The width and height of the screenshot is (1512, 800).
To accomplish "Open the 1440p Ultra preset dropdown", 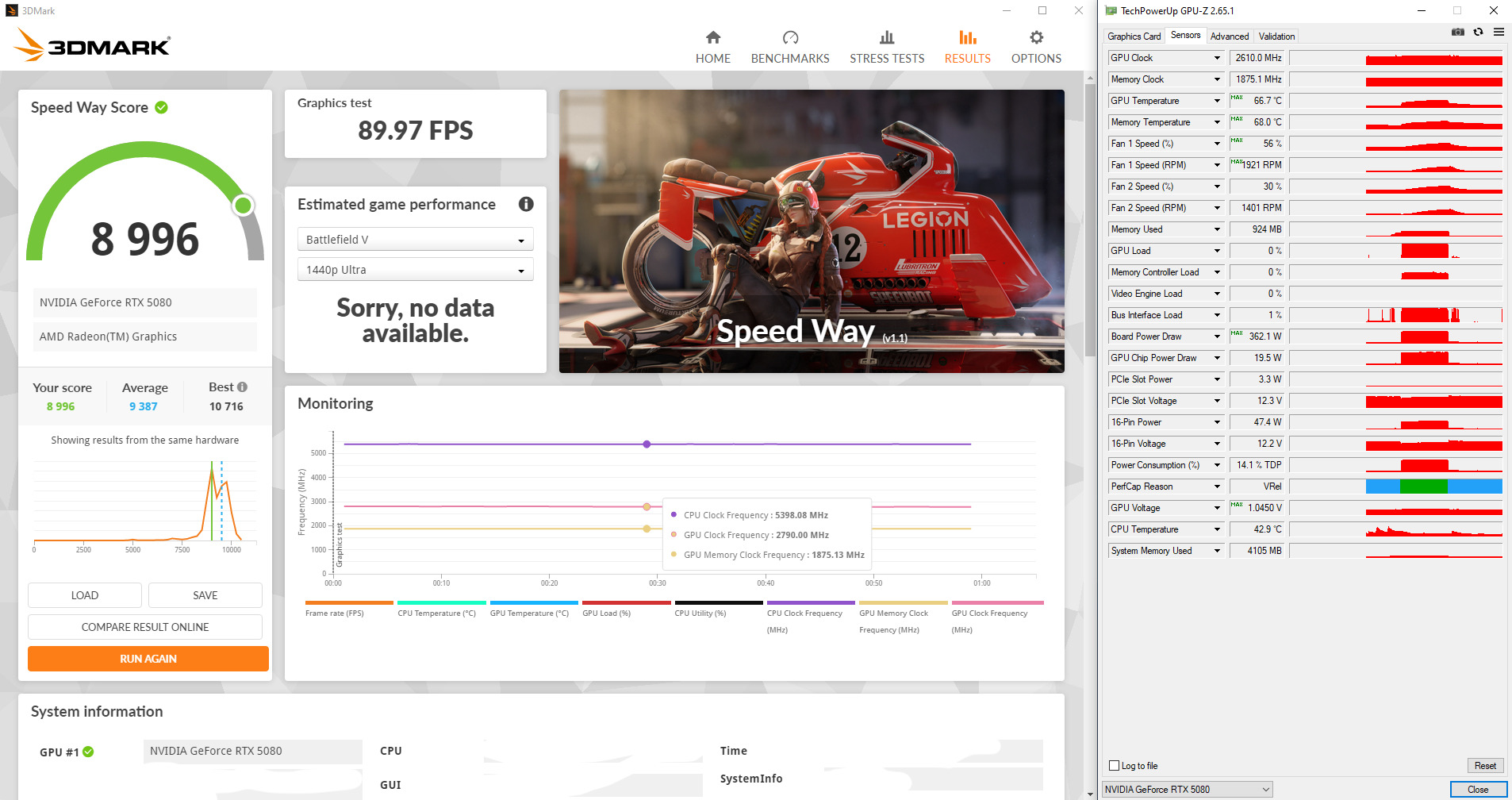I will (415, 270).
